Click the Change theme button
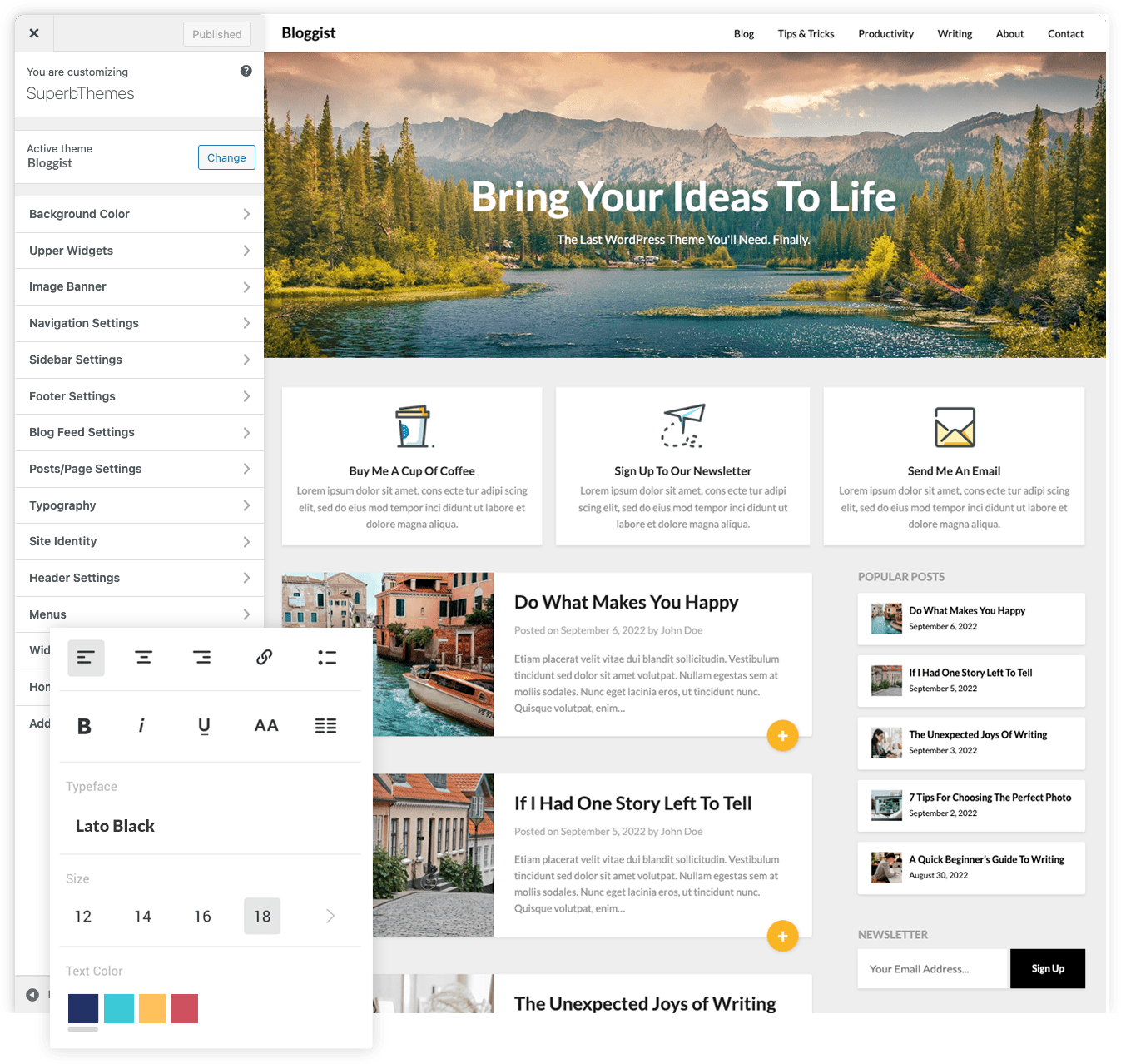 click(x=226, y=157)
